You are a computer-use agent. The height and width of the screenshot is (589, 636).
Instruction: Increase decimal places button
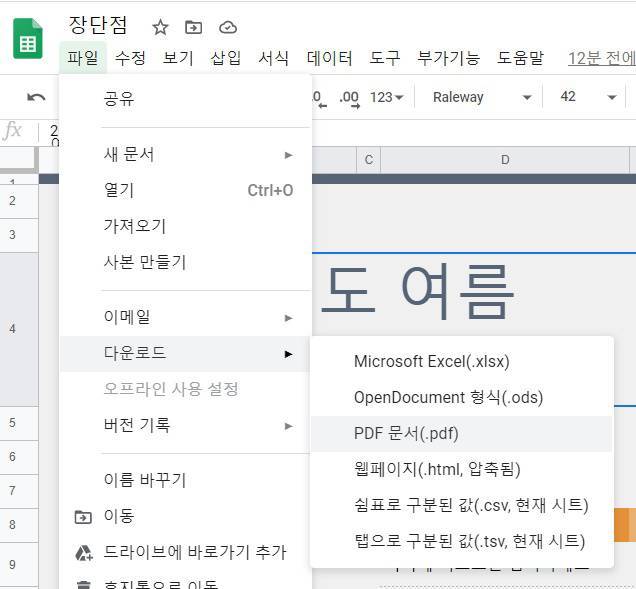coord(350,99)
